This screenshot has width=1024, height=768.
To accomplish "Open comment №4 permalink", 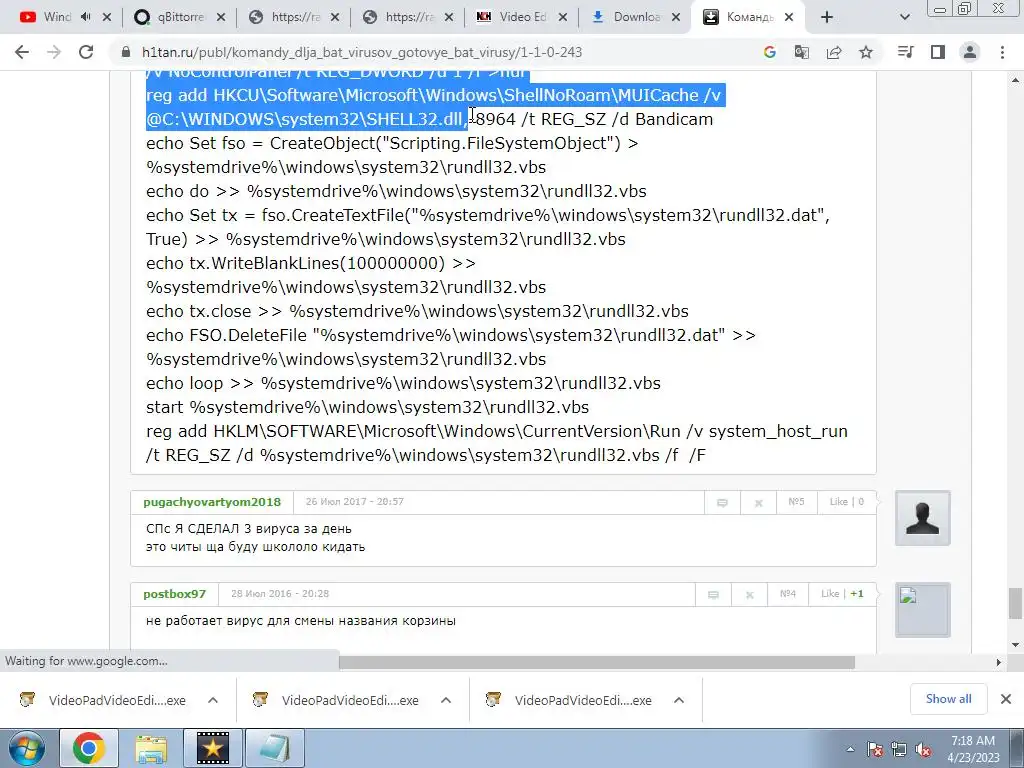I will [788, 594].
